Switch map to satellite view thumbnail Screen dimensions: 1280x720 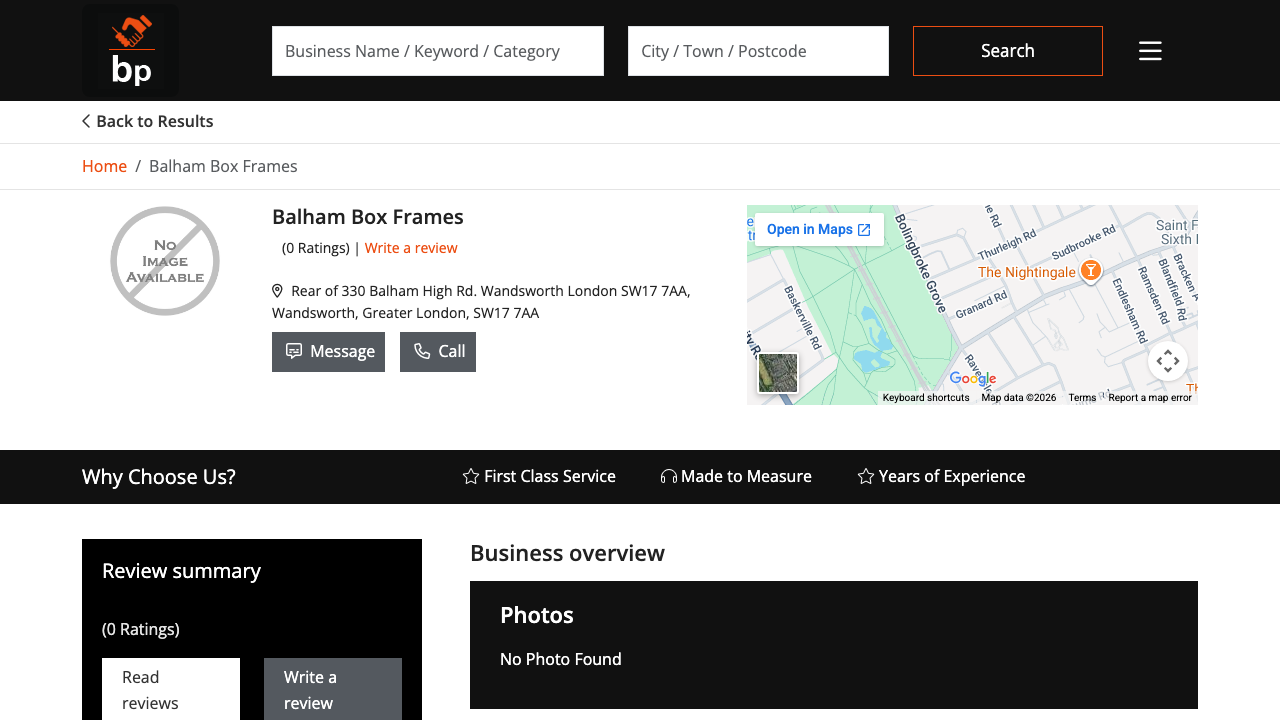777,373
